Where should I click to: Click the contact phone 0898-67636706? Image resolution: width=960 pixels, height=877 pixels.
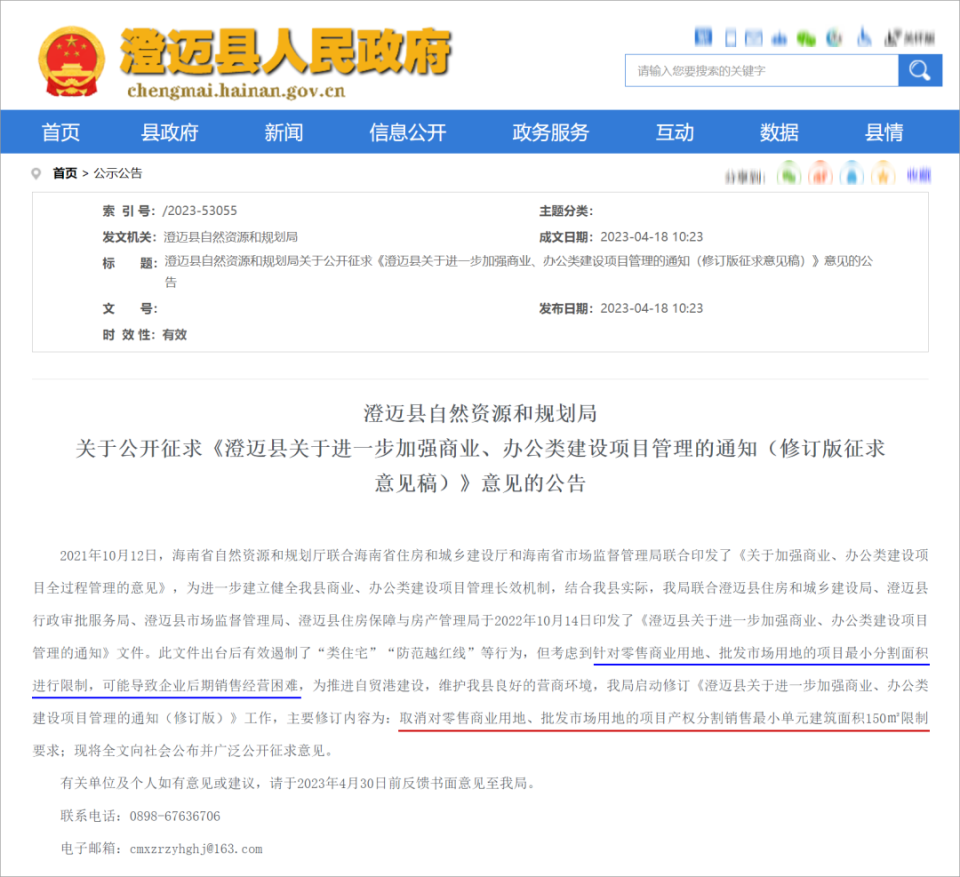(175, 816)
